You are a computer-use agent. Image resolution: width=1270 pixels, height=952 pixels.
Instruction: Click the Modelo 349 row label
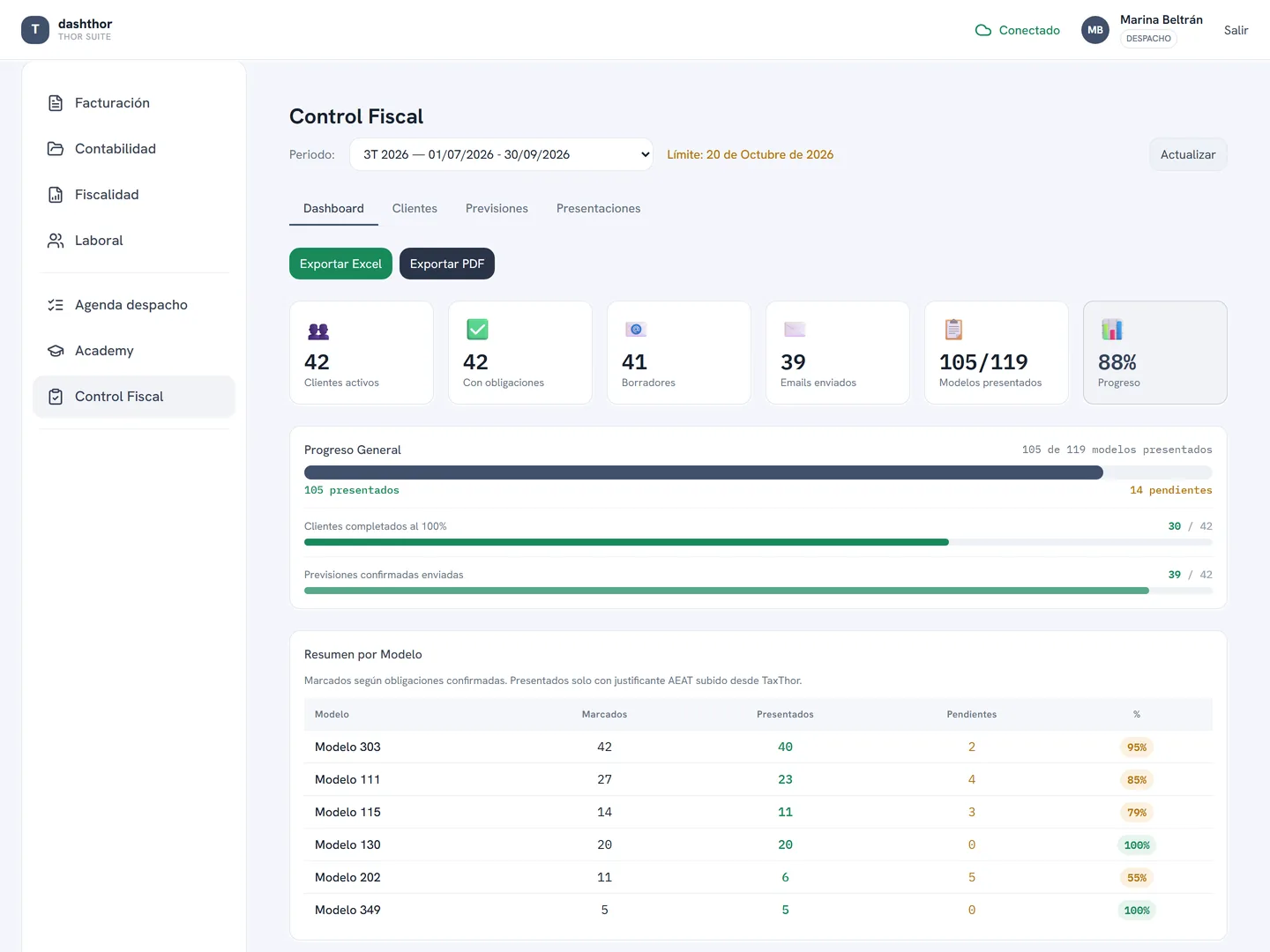click(347, 910)
